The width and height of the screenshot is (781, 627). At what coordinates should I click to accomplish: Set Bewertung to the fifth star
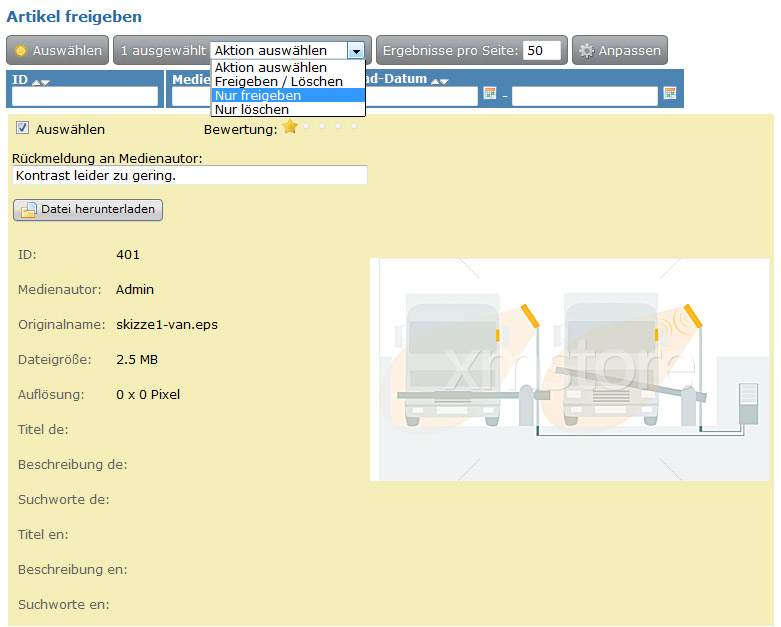[x=354, y=126]
